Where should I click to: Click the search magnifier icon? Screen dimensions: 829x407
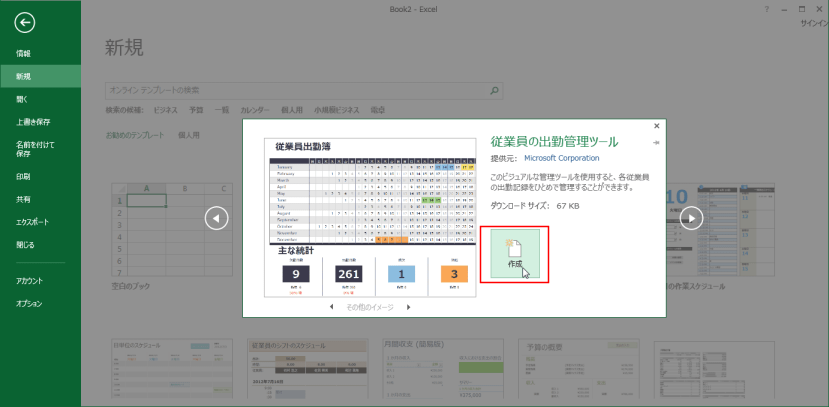494,90
